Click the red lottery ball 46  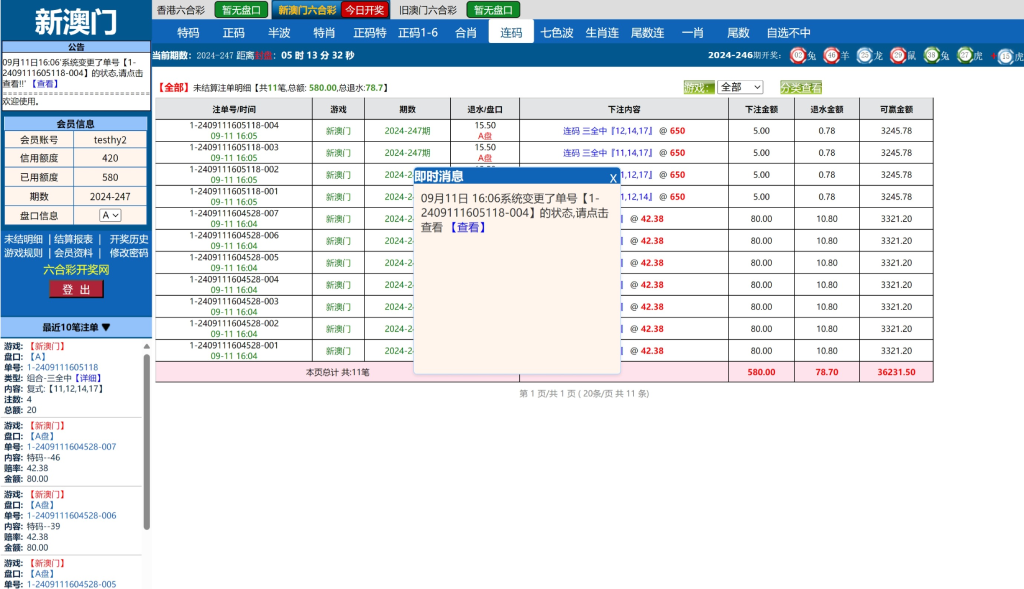coord(831,56)
